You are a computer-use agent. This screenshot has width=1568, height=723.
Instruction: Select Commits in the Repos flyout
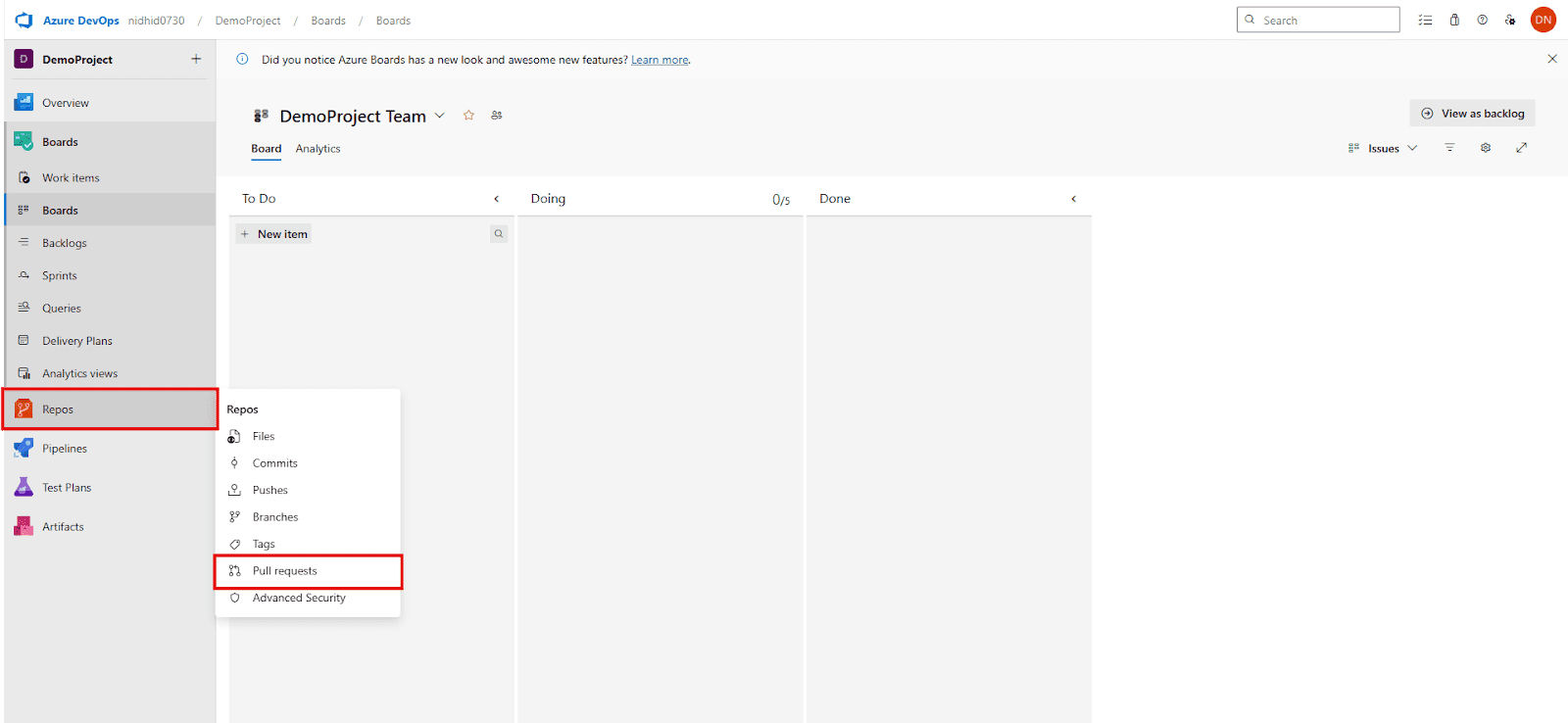click(308, 463)
